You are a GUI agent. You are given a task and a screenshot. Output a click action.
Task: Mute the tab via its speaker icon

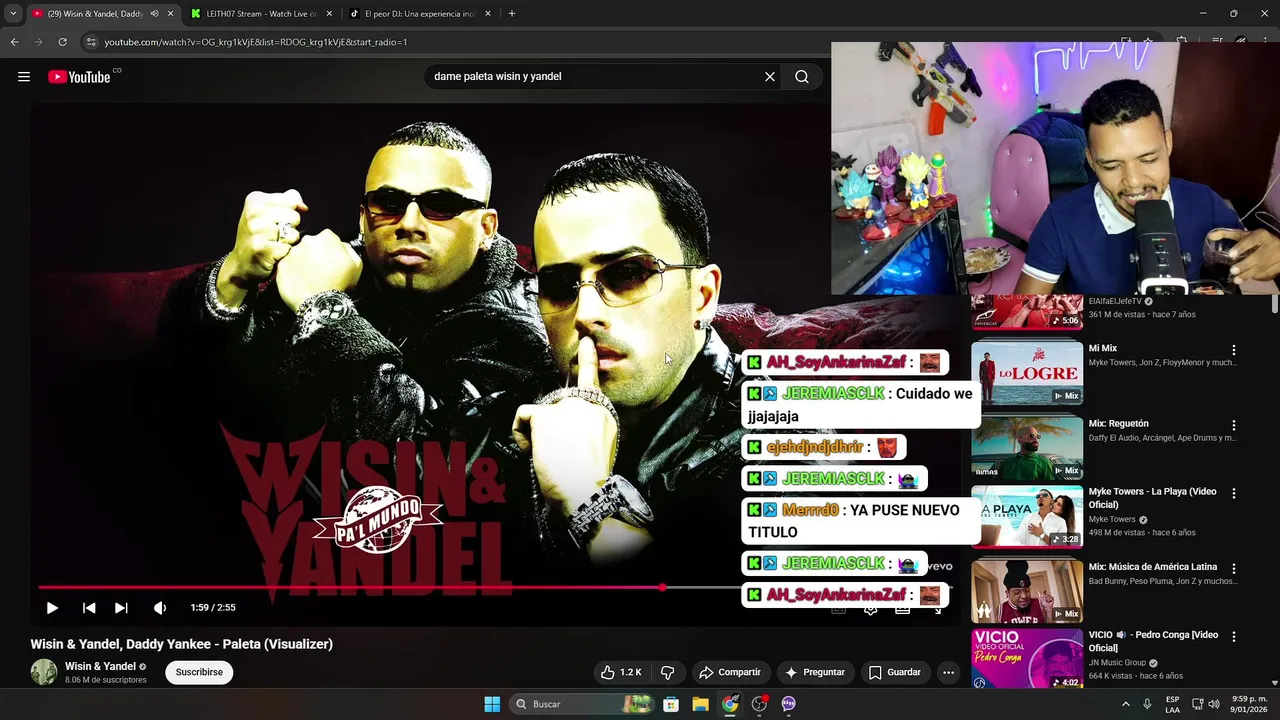coord(154,14)
